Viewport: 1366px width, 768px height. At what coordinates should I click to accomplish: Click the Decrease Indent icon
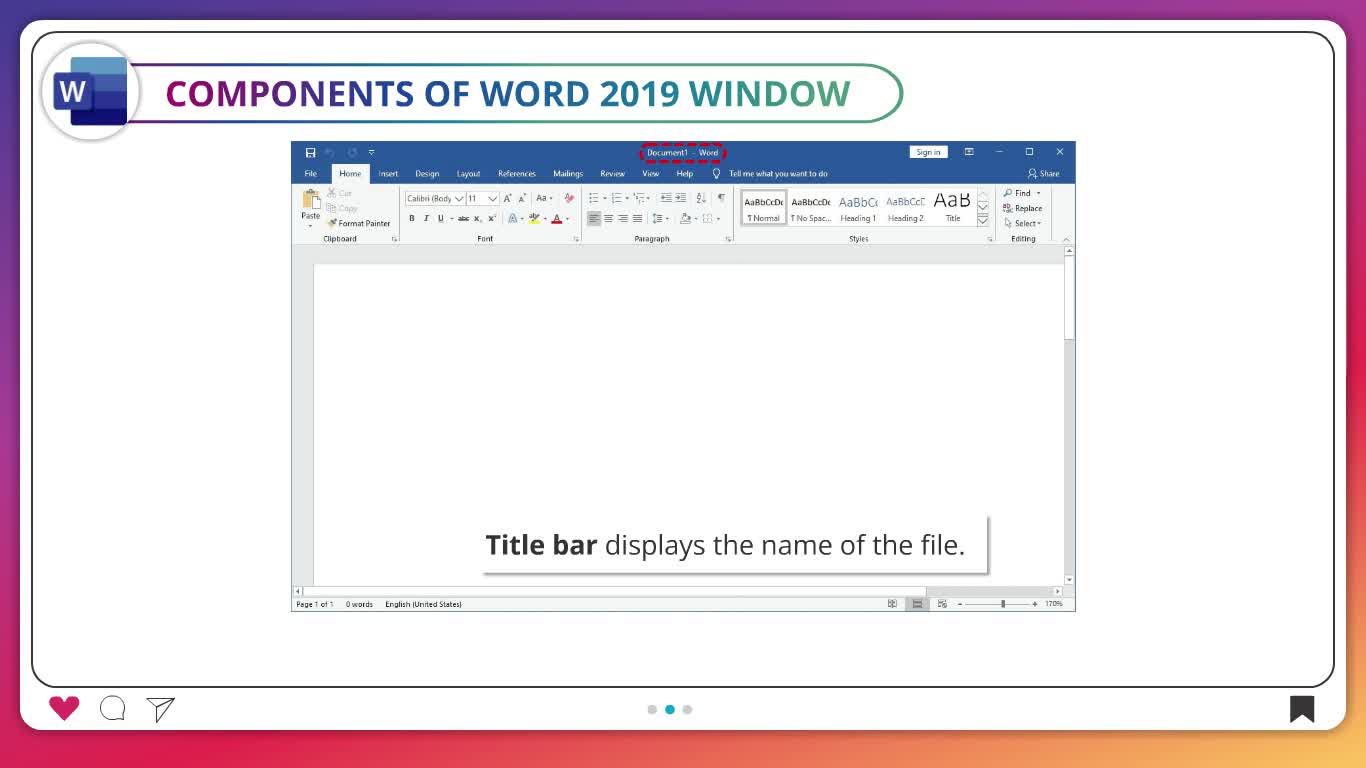[x=666, y=198]
